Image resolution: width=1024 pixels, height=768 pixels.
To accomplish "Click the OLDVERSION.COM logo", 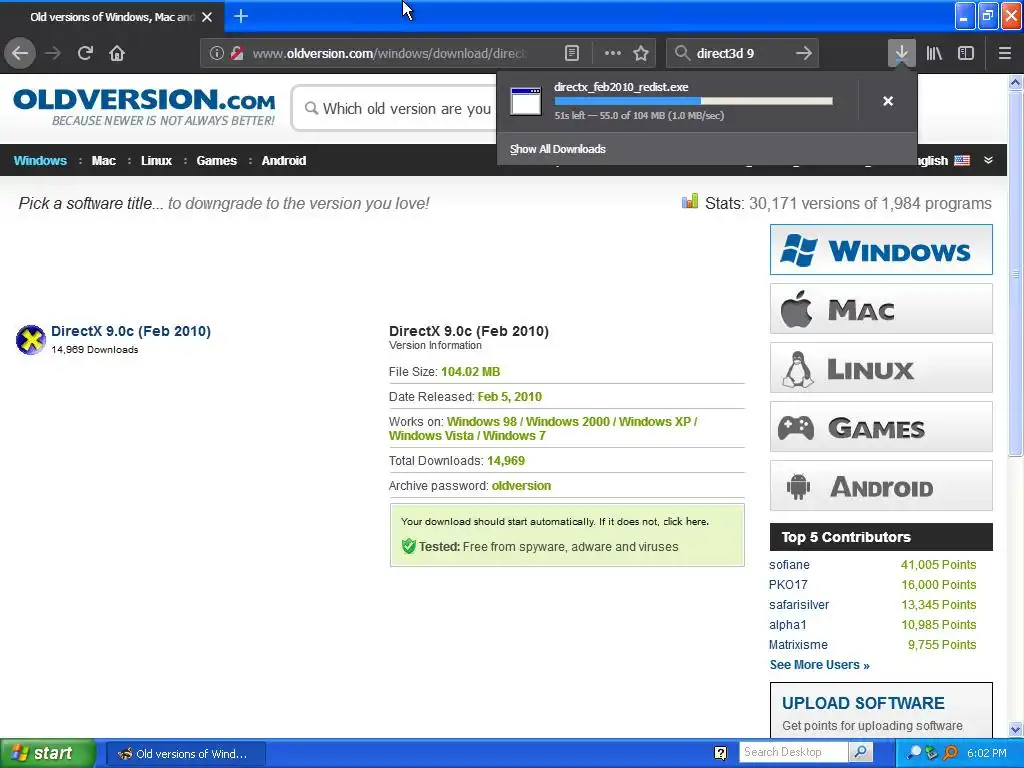I will [144, 107].
